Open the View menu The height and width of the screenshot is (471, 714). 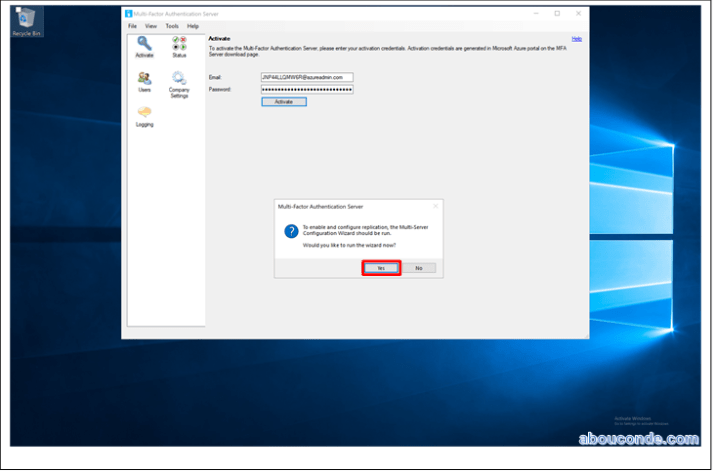point(151,26)
